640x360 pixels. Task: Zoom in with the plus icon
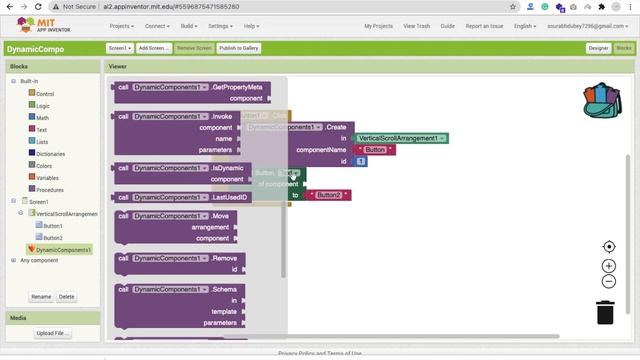click(609, 266)
